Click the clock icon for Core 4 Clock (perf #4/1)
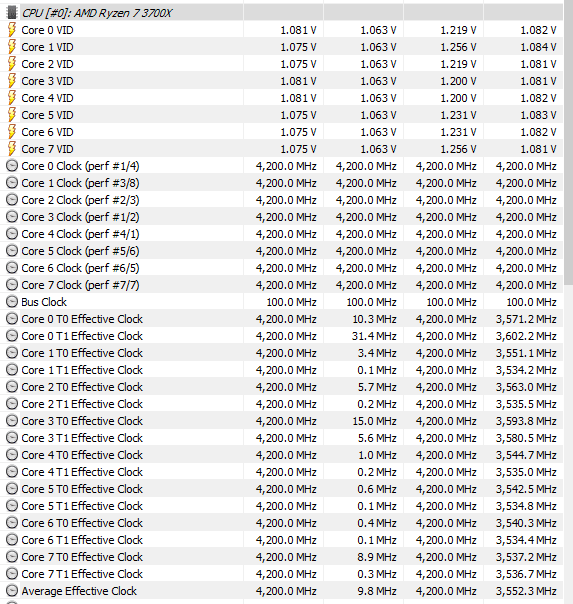The image size is (573, 604). point(12,233)
